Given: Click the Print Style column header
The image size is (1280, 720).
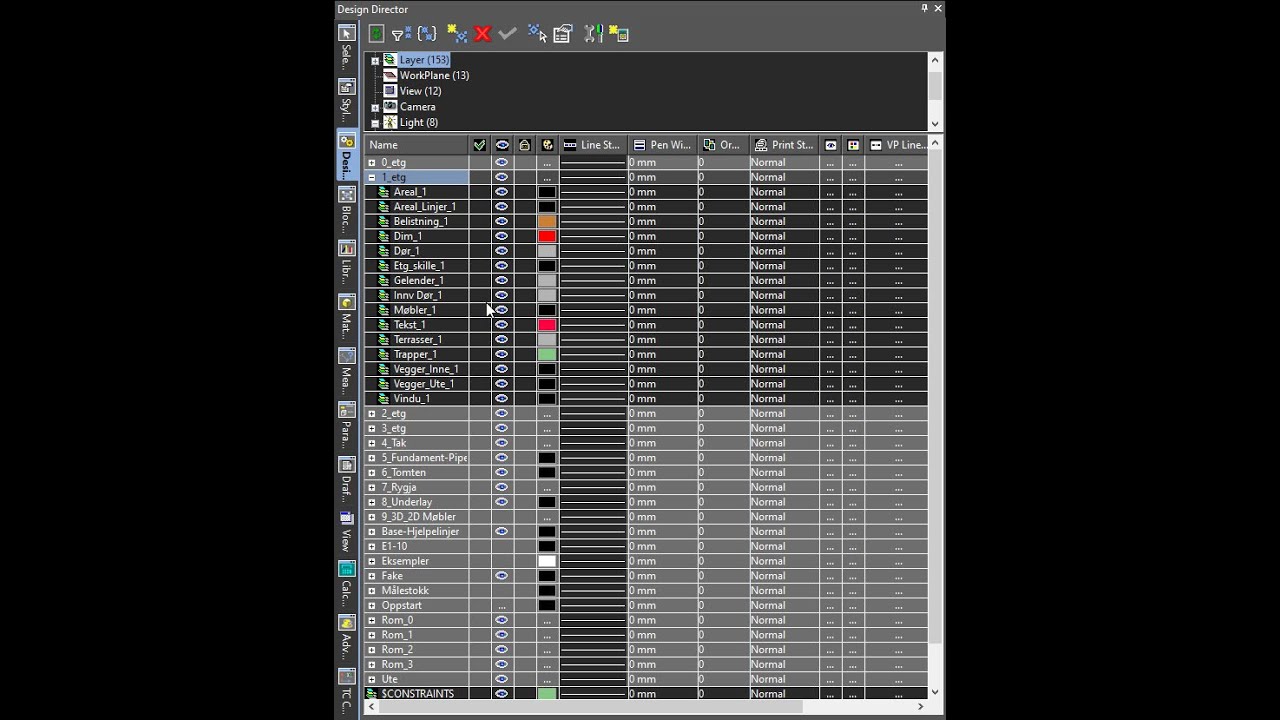Looking at the screenshot, I should pos(785,145).
